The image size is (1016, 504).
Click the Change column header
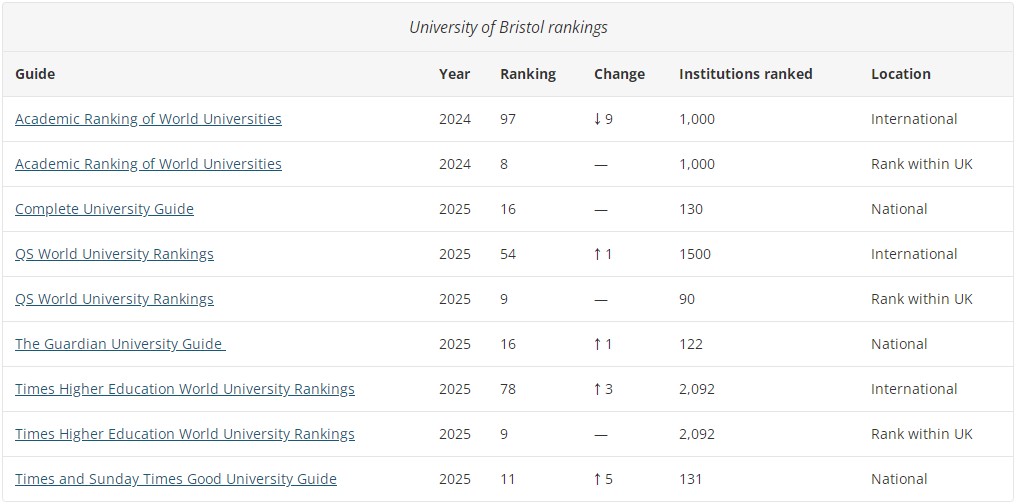click(x=619, y=74)
